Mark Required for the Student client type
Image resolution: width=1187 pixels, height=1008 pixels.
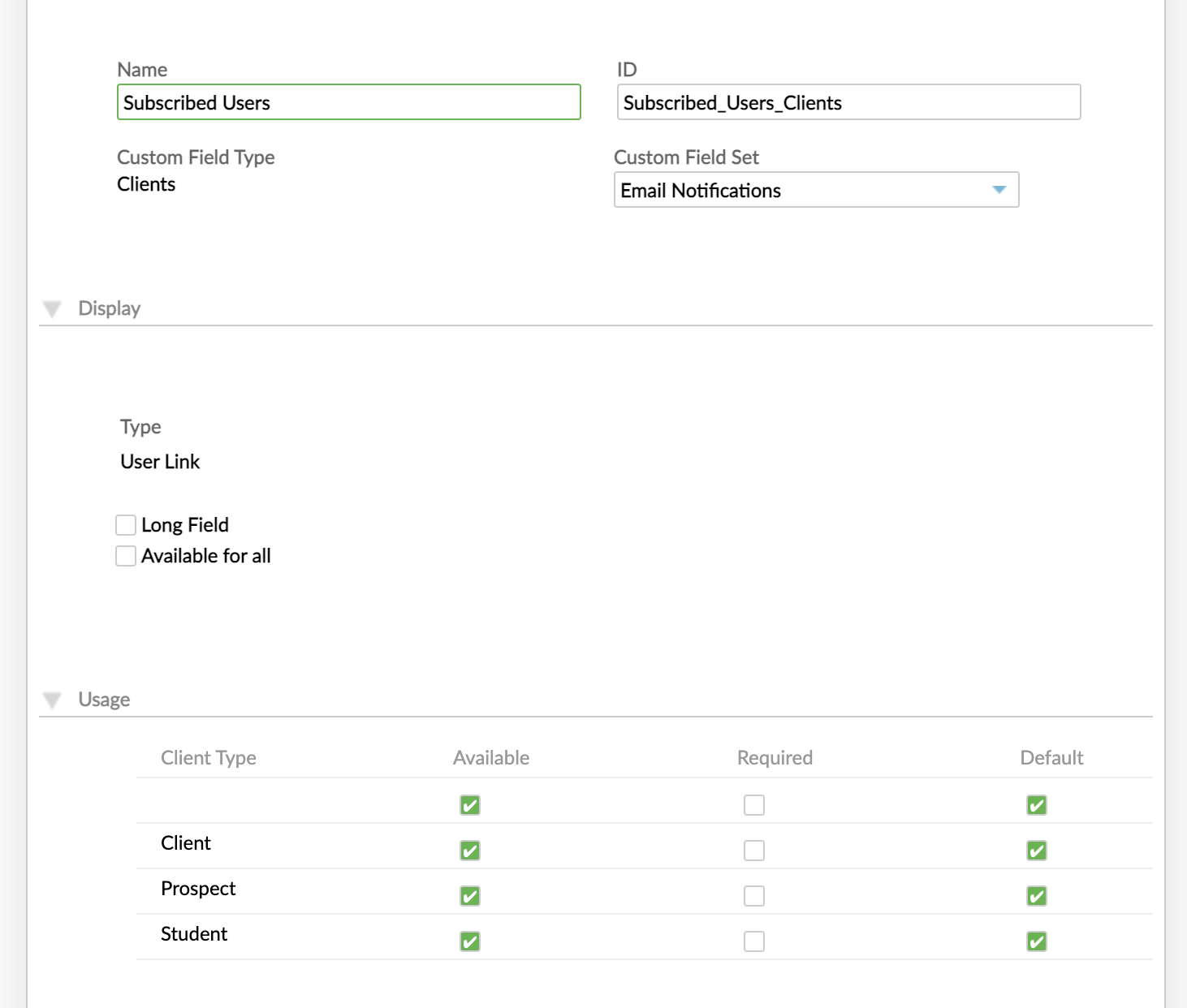point(753,941)
